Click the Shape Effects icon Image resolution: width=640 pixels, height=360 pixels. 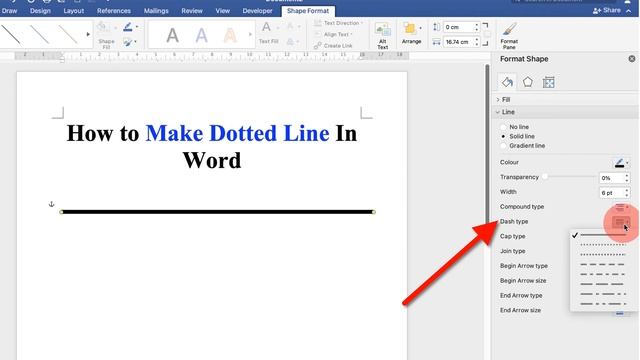(x=128, y=42)
